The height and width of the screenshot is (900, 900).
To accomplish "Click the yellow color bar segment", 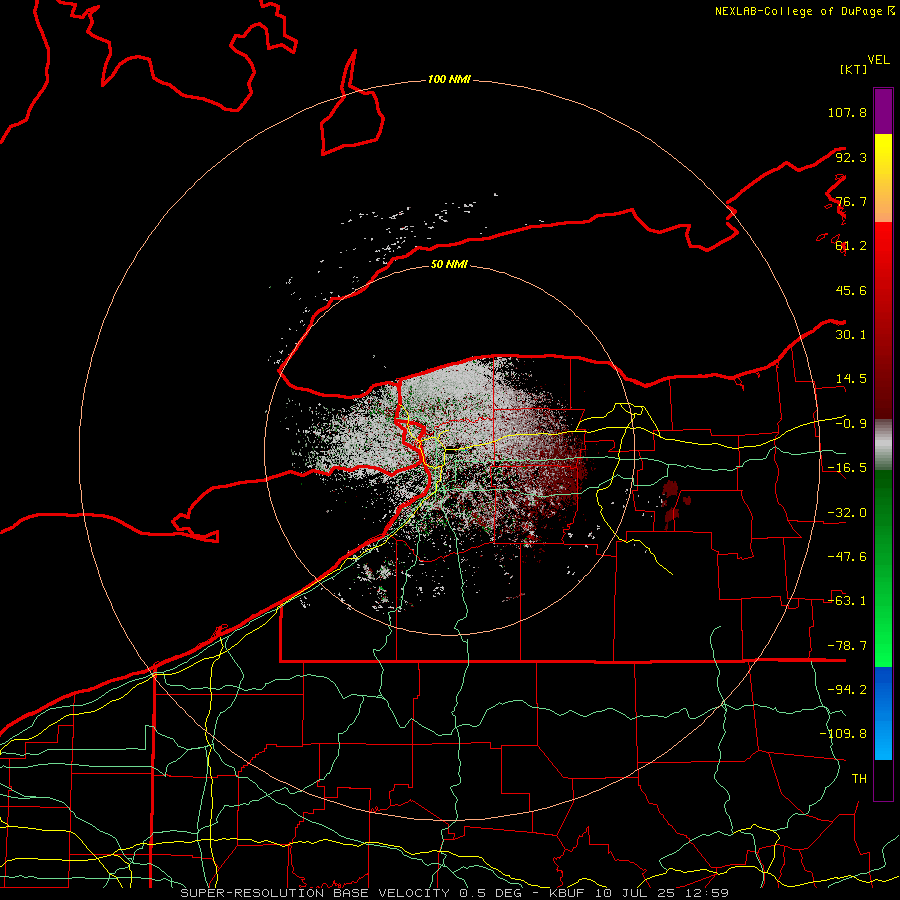I will (883, 178).
